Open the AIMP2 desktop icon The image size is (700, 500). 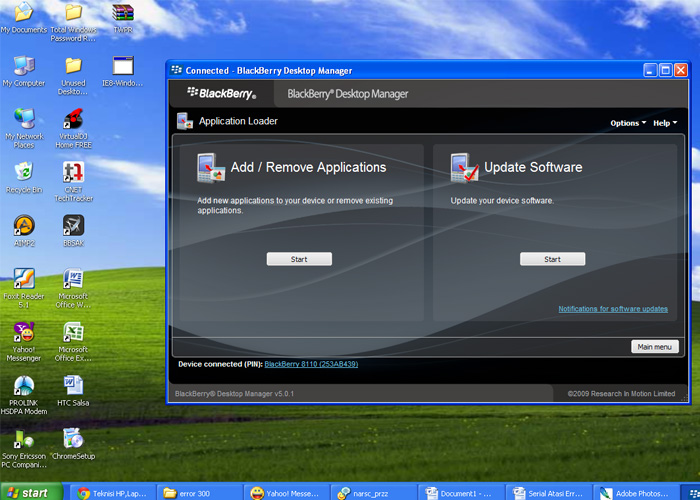(x=24, y=225)
